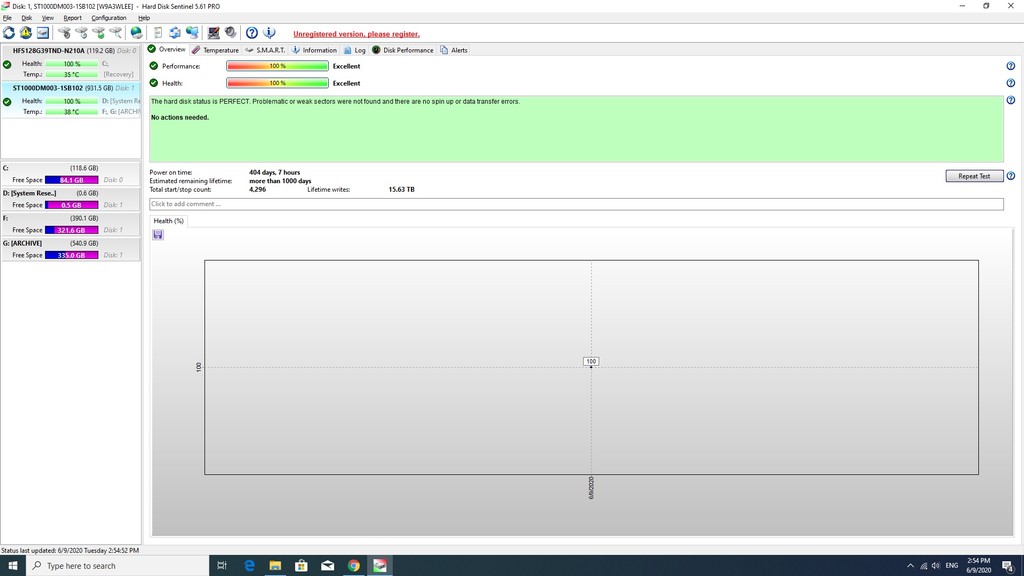Click the disk icon with green checkmark
The image size is (1024, 576).
click(98, 33)
